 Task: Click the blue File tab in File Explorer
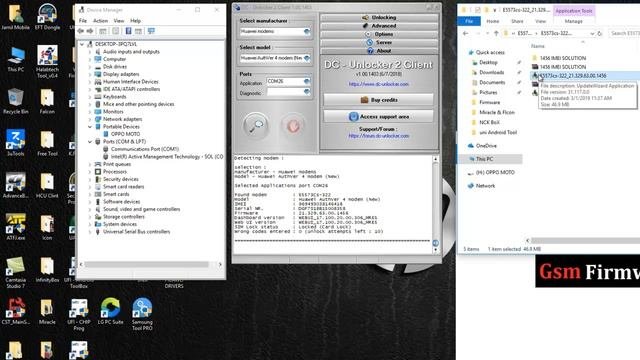469,21
